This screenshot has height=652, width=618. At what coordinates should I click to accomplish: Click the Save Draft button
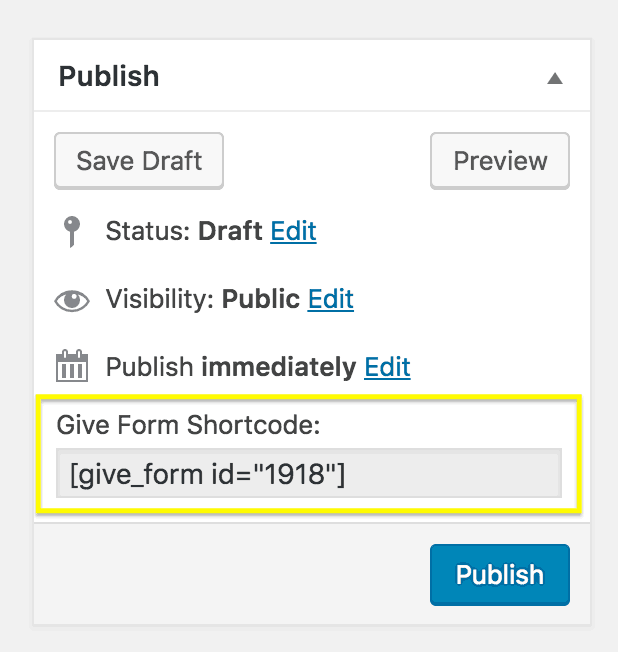coord(139,161)
